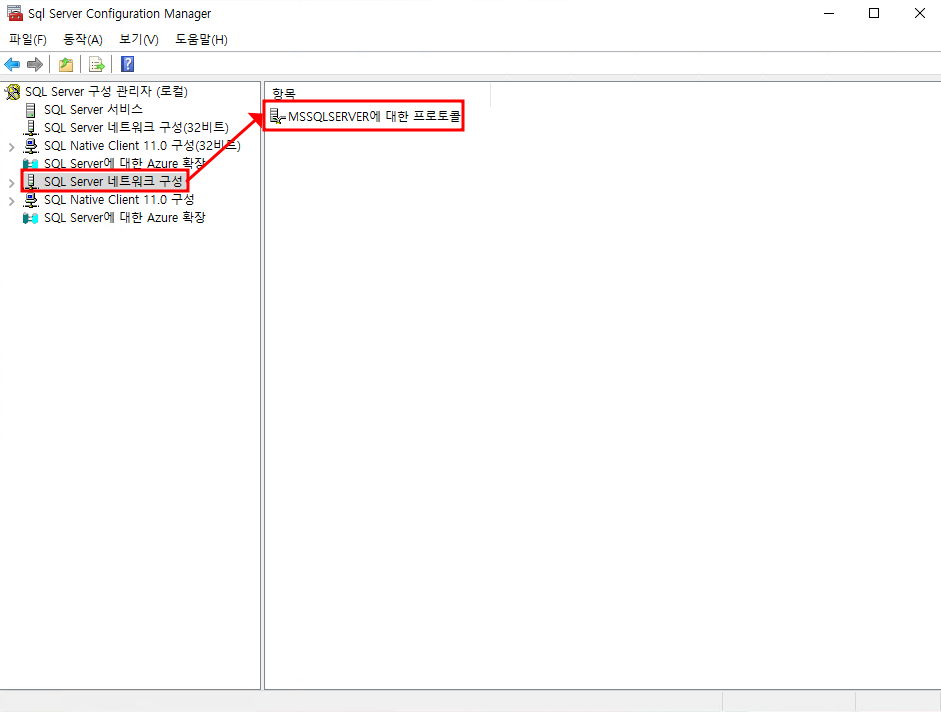Maximize the Configuration Manager window
The width and height of the screenshot is (941, 712).
[874, 13]
